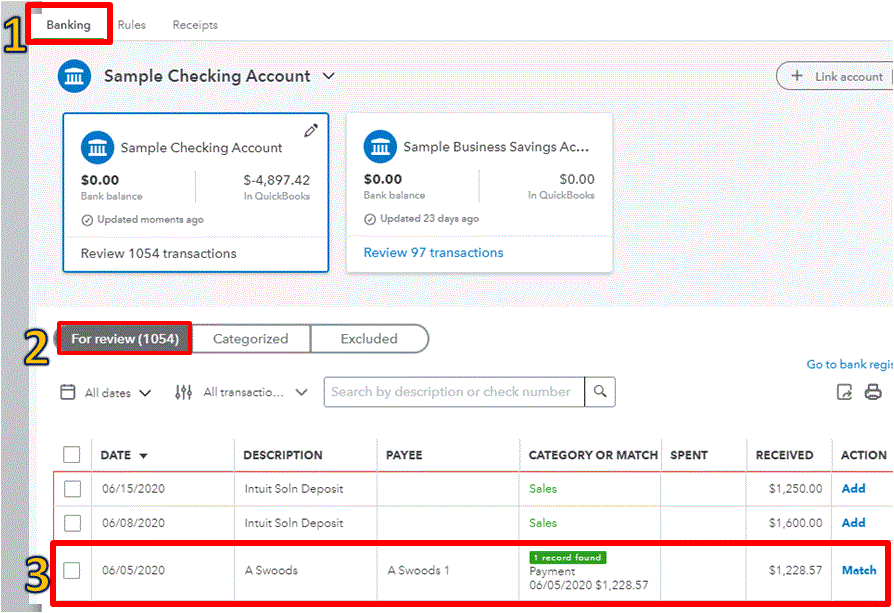
Task: Click the CATEGORY OR MATCH column header
Action: pos(593,455)
